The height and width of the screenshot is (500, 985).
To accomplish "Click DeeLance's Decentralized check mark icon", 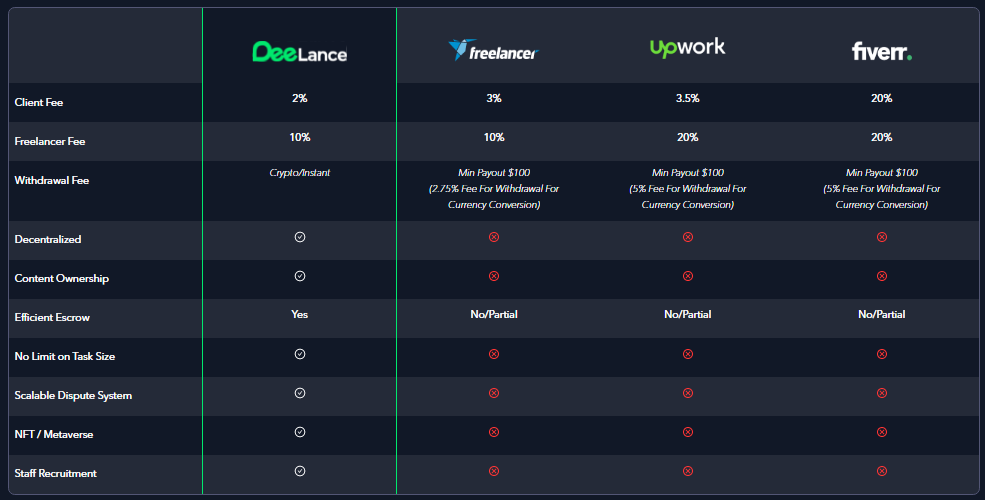I will pyautogui.click(x=300, y=237).
